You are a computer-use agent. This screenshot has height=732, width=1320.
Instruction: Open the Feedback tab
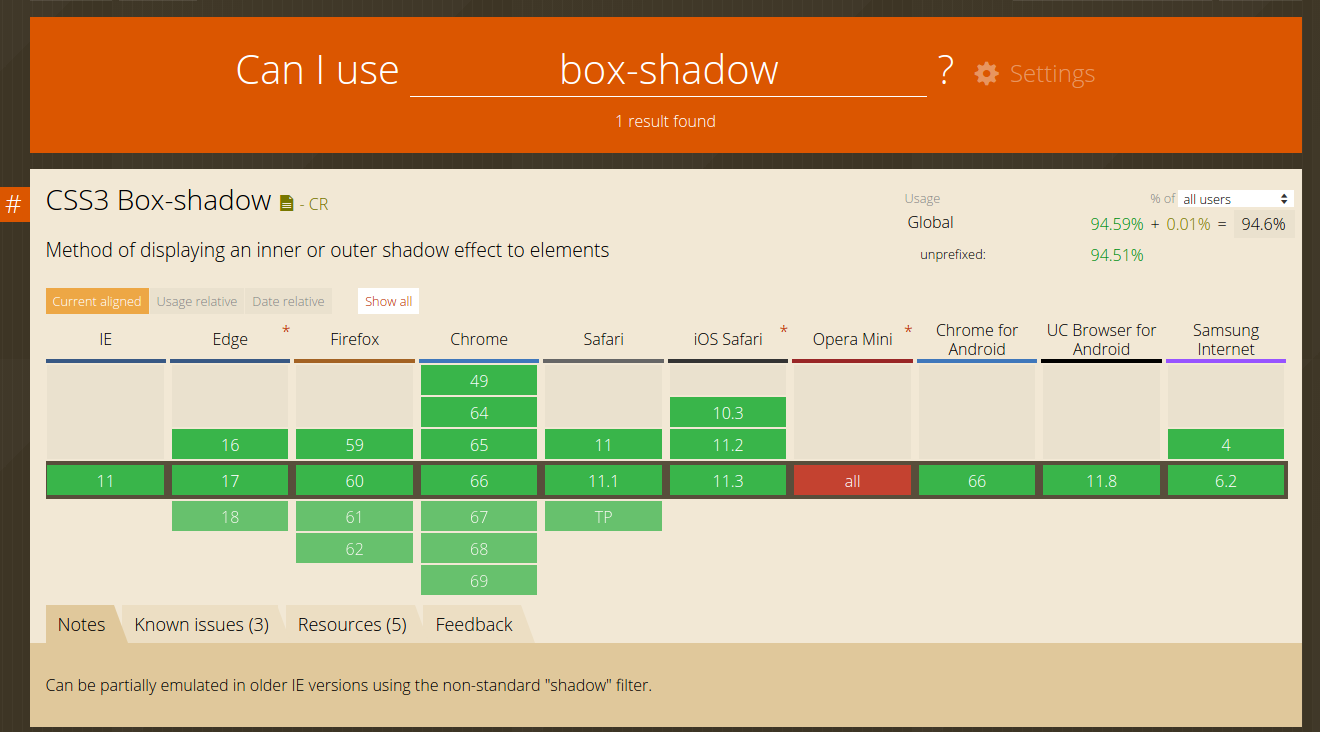pos(474,624)
